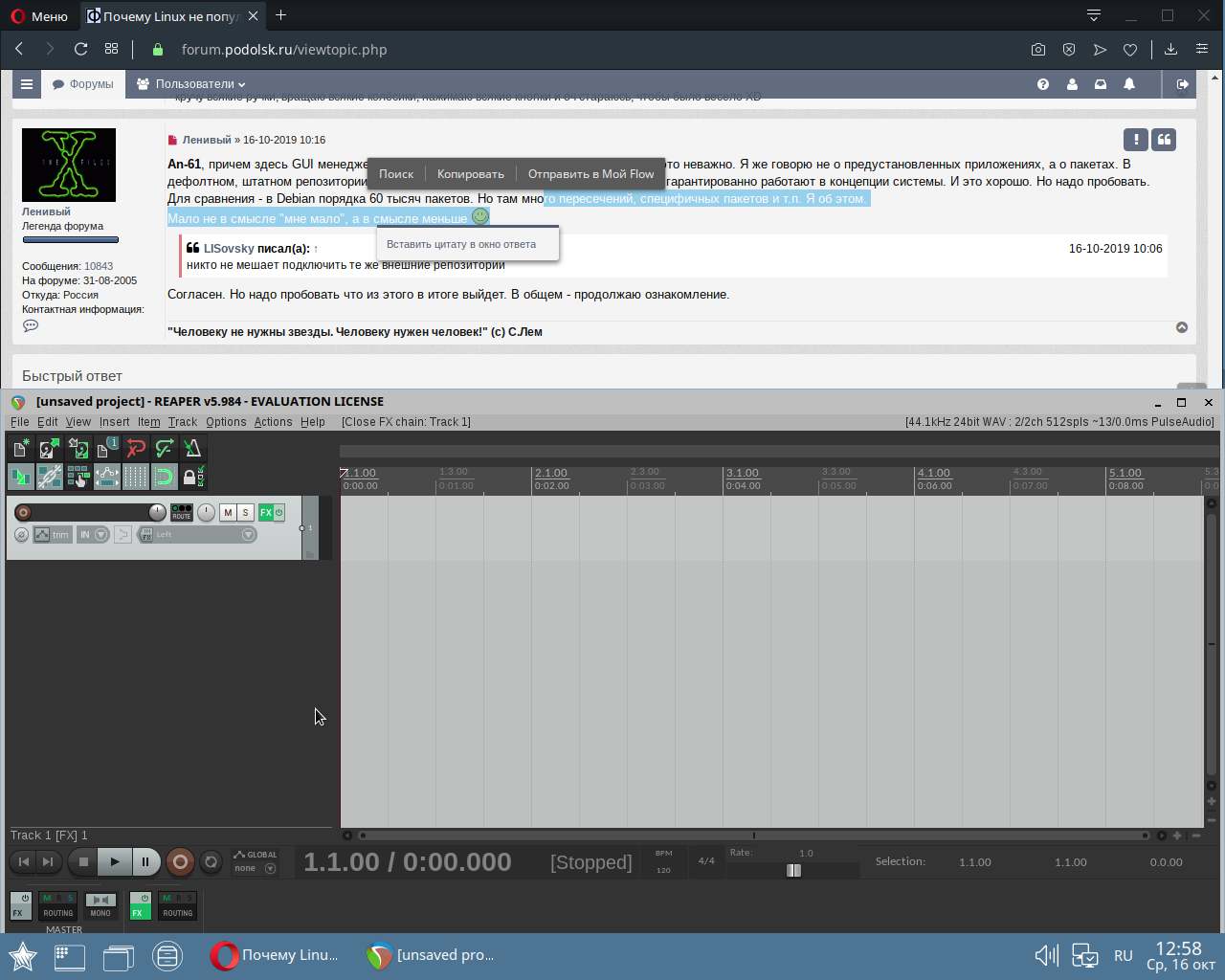Click the playback Rate slider handle
The height and width of the screenshot is (980, 1225).
tap(793, 870)
